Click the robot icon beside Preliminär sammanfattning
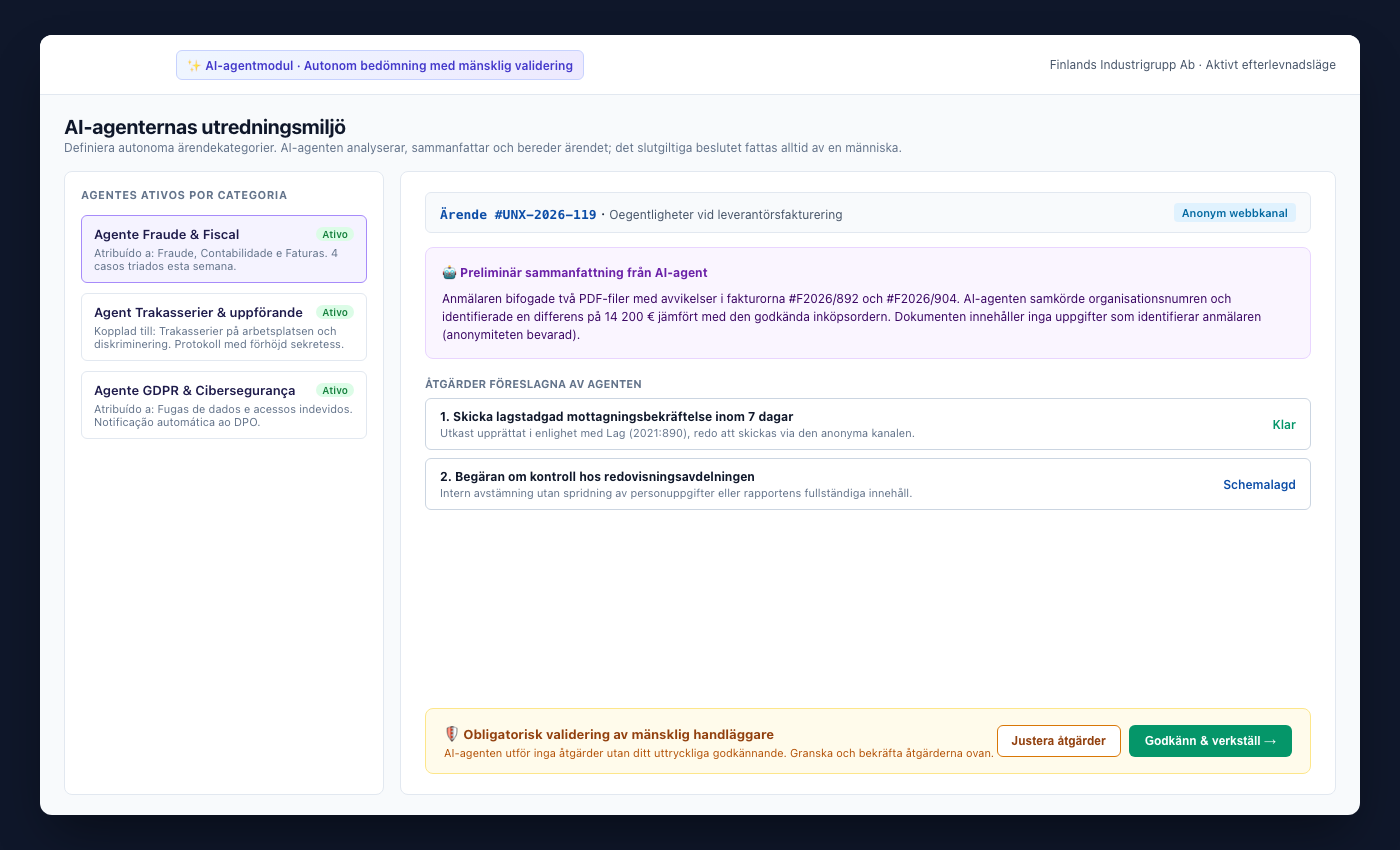 pyautogui.click(x=449, y=272)
